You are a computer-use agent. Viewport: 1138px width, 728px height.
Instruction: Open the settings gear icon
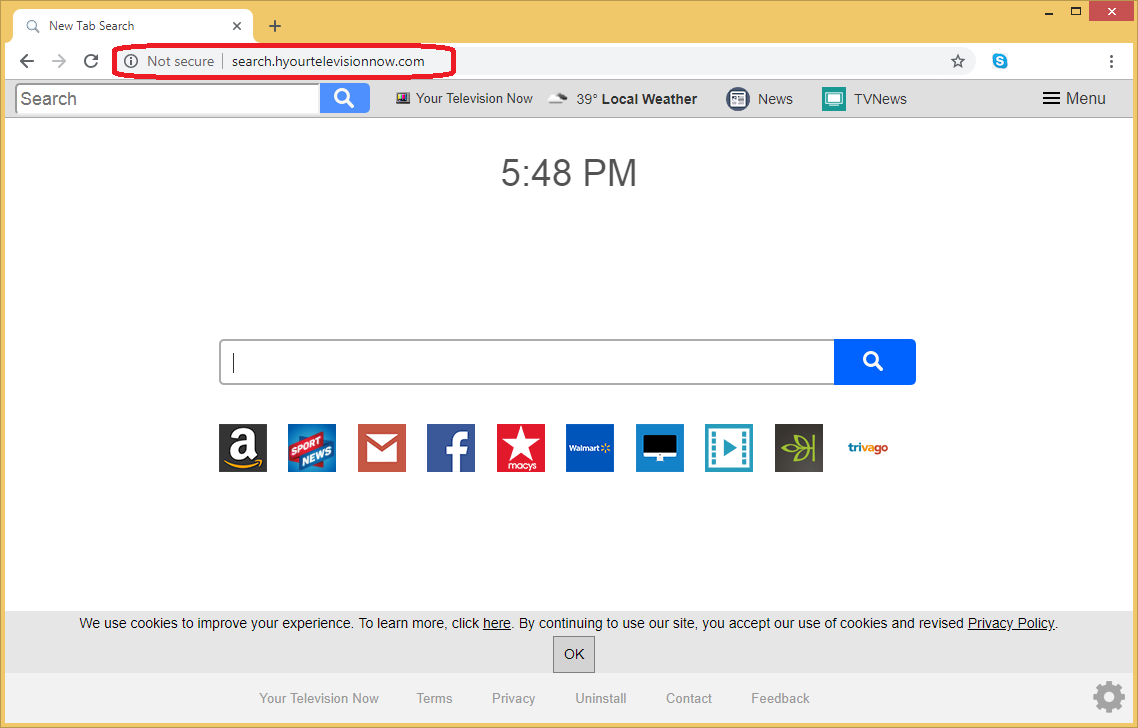coord(1108,696)
